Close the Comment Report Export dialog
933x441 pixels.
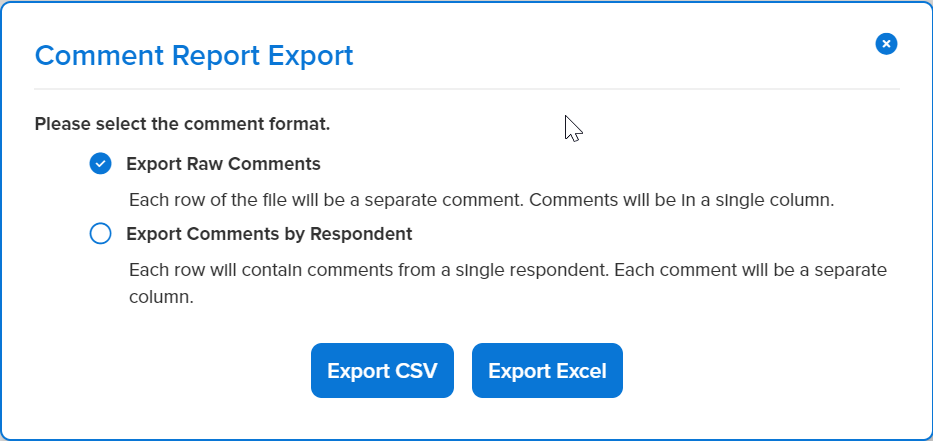[x=886, y=43]
